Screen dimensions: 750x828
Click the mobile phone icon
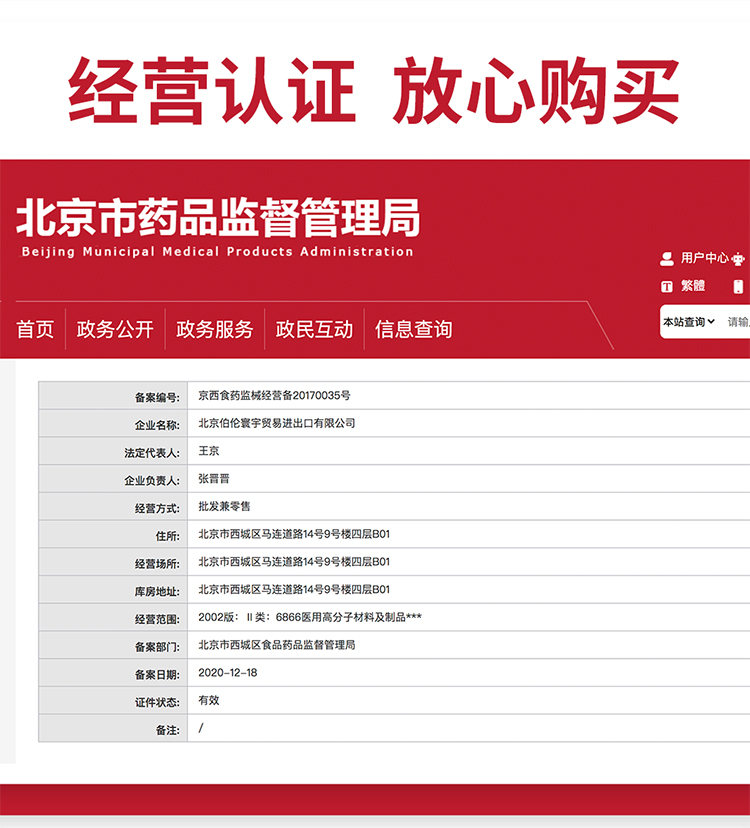[739, 286]
